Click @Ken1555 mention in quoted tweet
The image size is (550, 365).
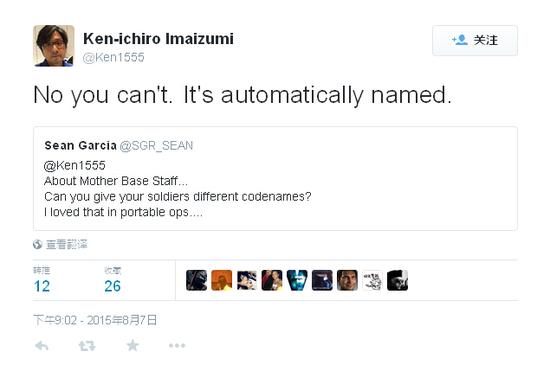pyautogui.click(x=75, y=165)
